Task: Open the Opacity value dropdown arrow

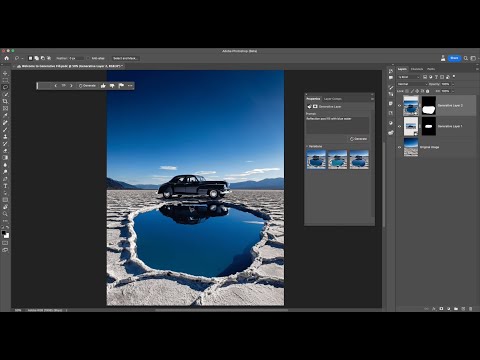Action: tap(453, 84)
